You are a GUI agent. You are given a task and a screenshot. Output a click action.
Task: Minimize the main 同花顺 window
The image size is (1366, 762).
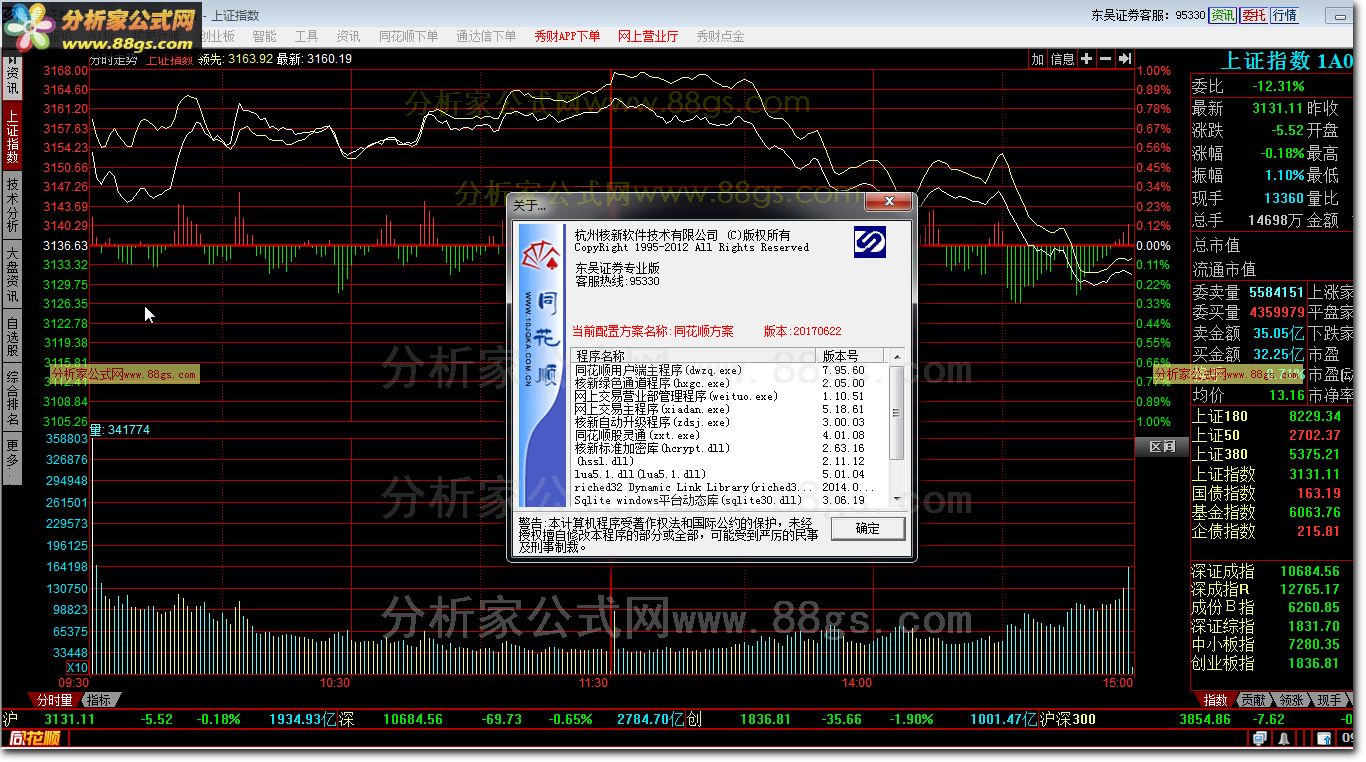(x=1339, y=15)
